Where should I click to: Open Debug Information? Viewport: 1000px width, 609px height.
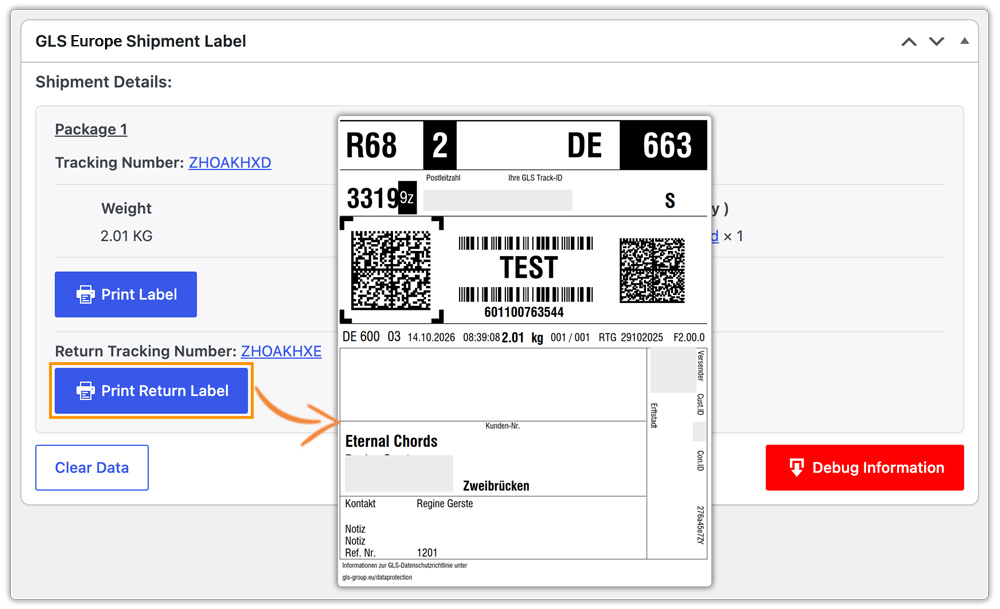coord(865,467)
